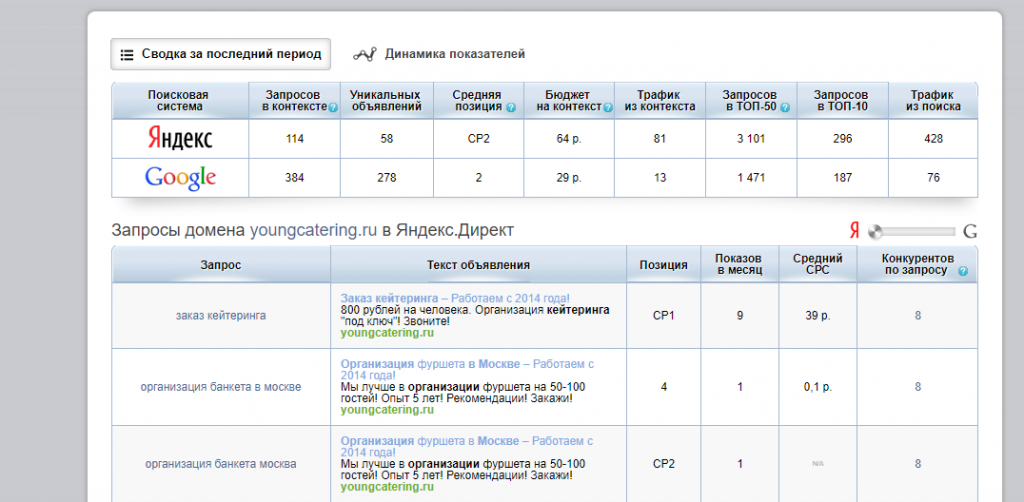This screenshot has width=1024, height=502.
Task: Open the Заказ кейтеринга ad title
Action: pyautogui.click(x=389, y=298)
